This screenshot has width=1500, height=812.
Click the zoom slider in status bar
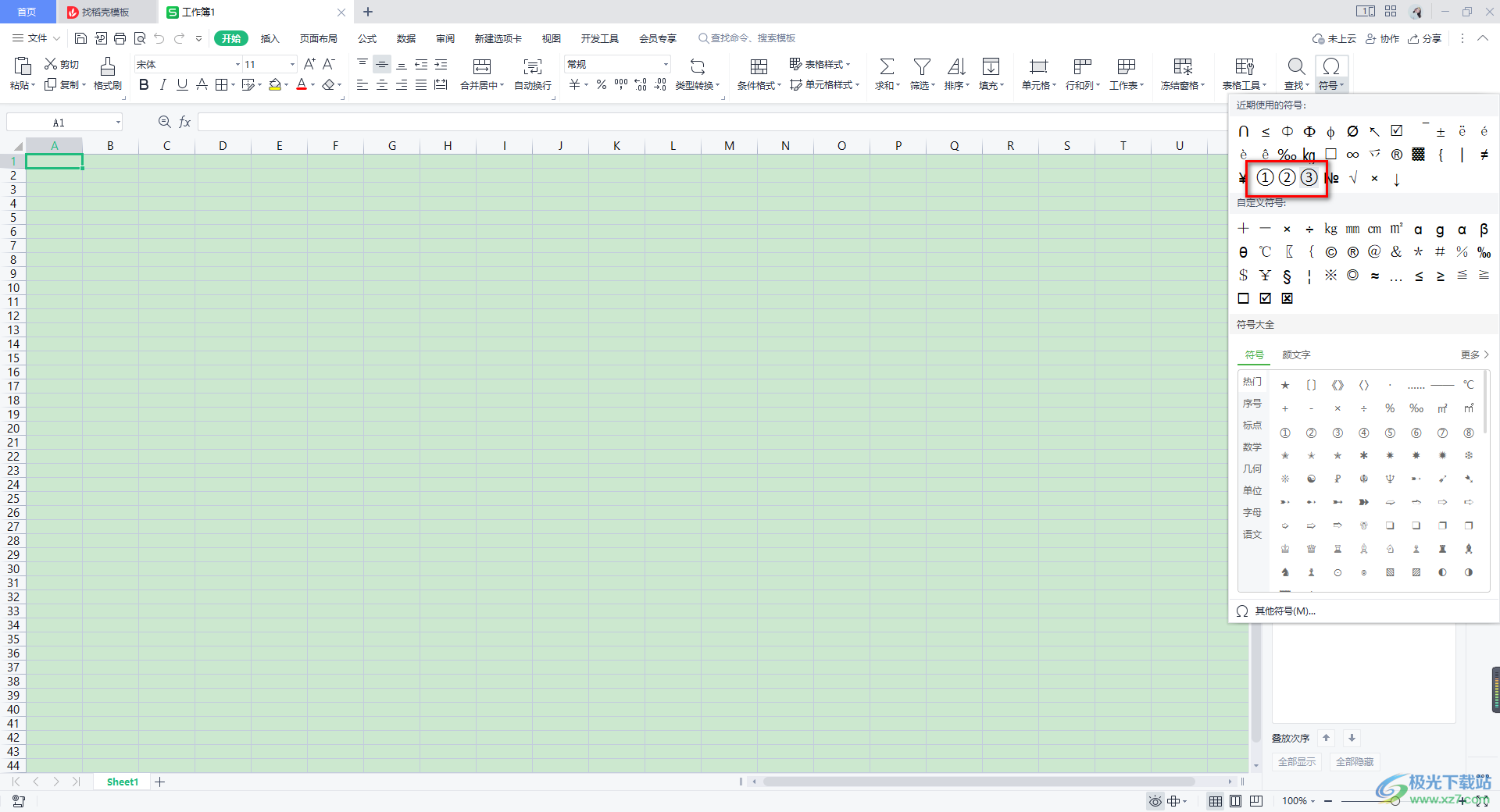click(1395, 801)
